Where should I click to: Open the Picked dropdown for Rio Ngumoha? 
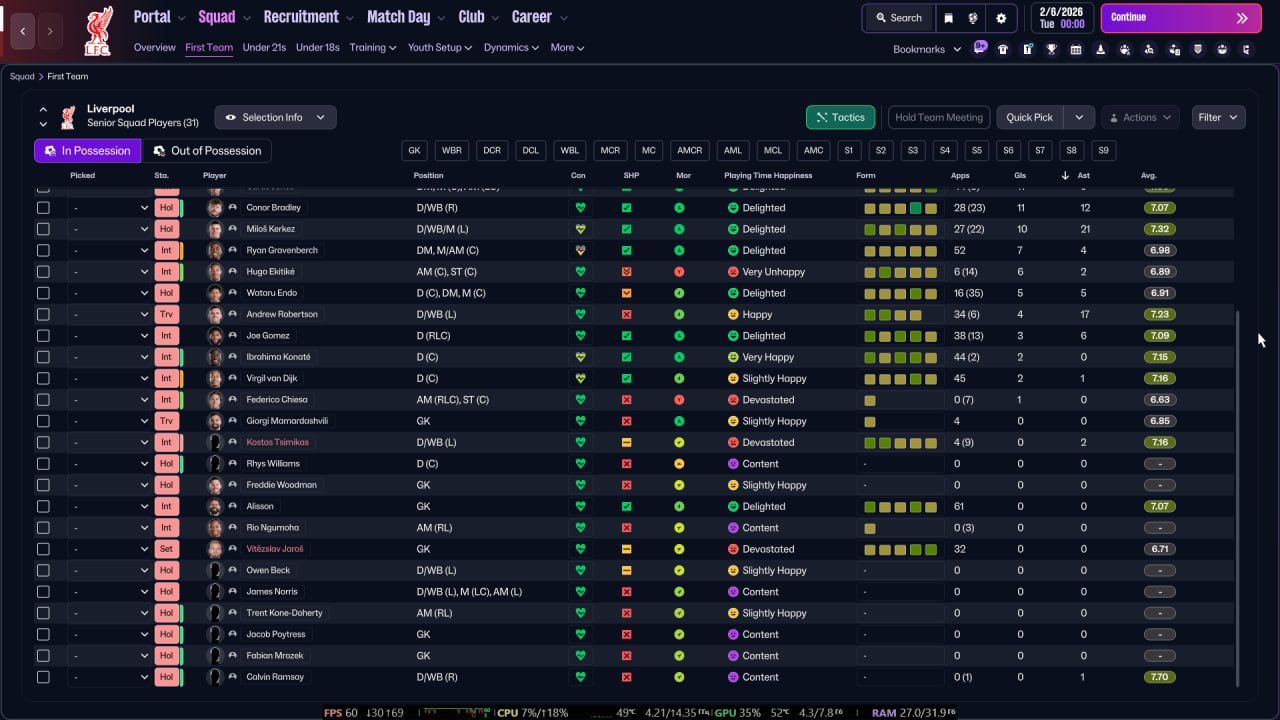point(109,527)
